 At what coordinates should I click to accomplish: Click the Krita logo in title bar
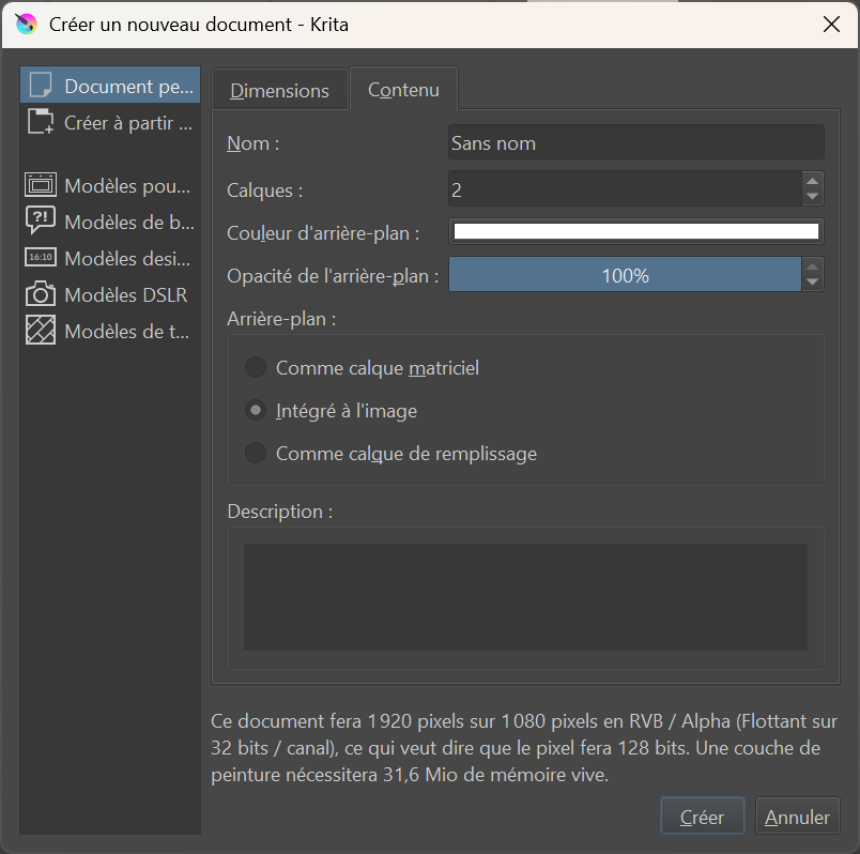pos(26,24)
